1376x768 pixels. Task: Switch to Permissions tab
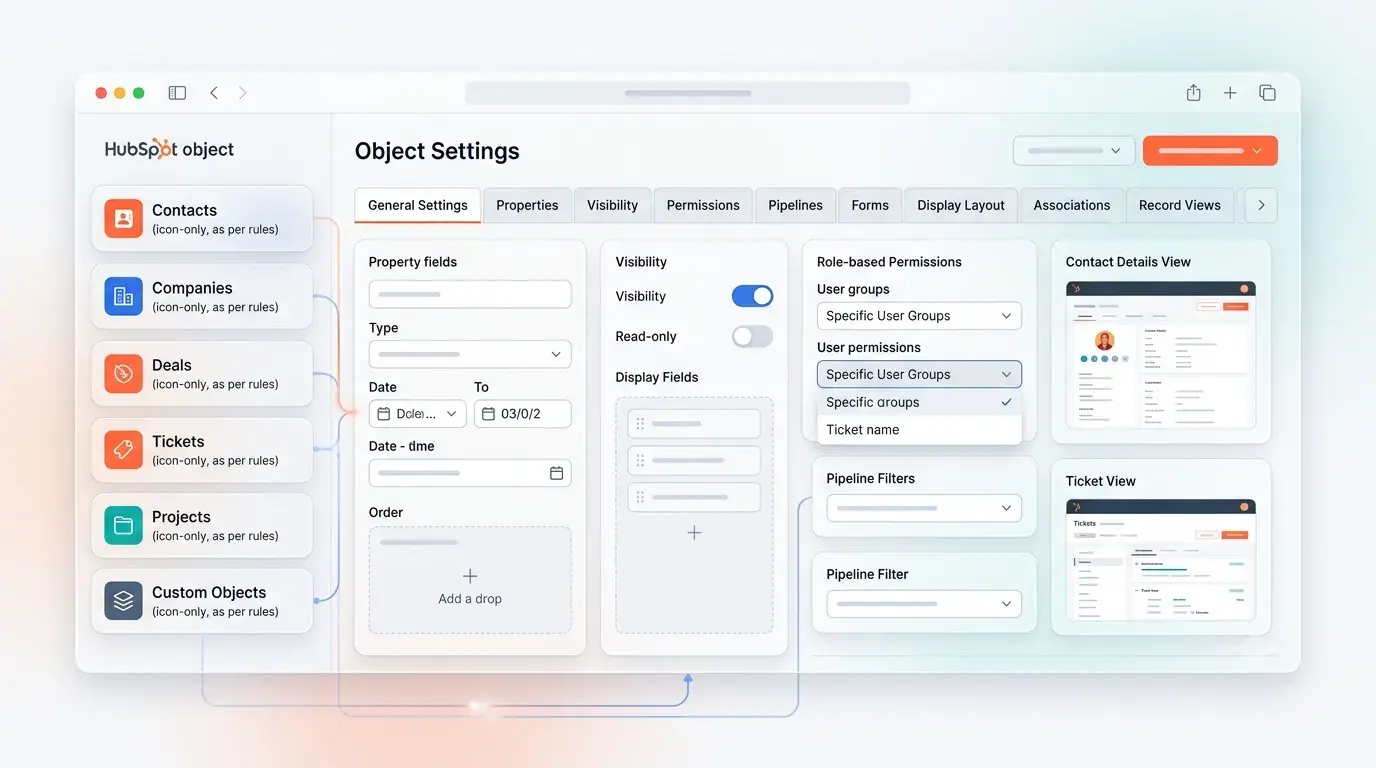pyautogui.click(x=703, y=205)
